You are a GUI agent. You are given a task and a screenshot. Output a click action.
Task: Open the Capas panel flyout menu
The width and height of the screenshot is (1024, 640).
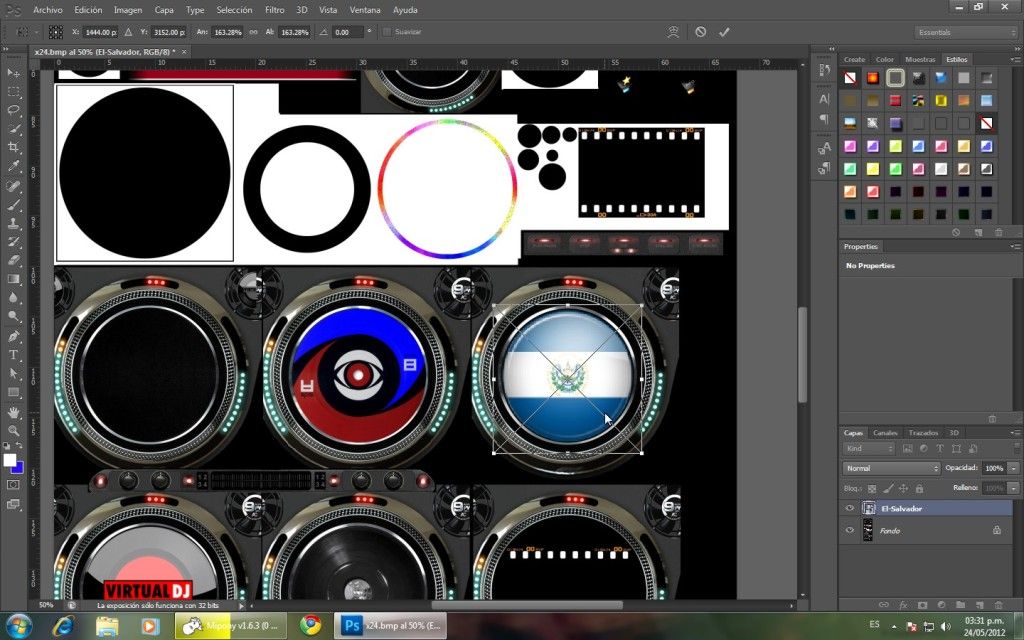(1015, 432)
